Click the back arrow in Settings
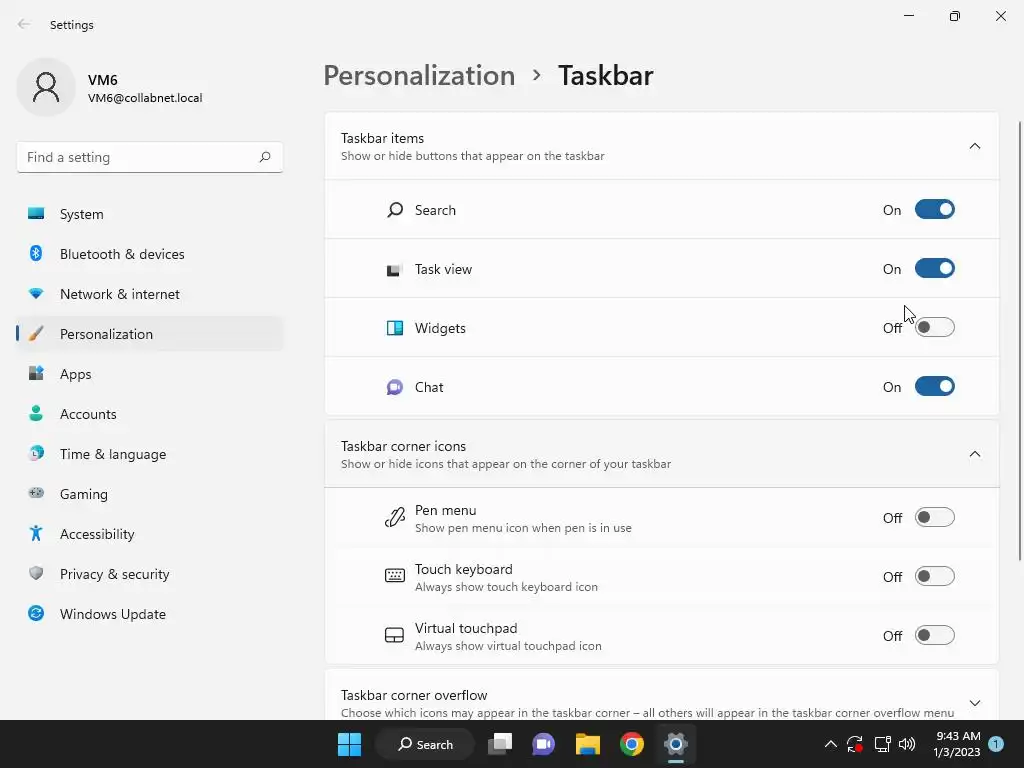1024x768 pixels. 24,24
